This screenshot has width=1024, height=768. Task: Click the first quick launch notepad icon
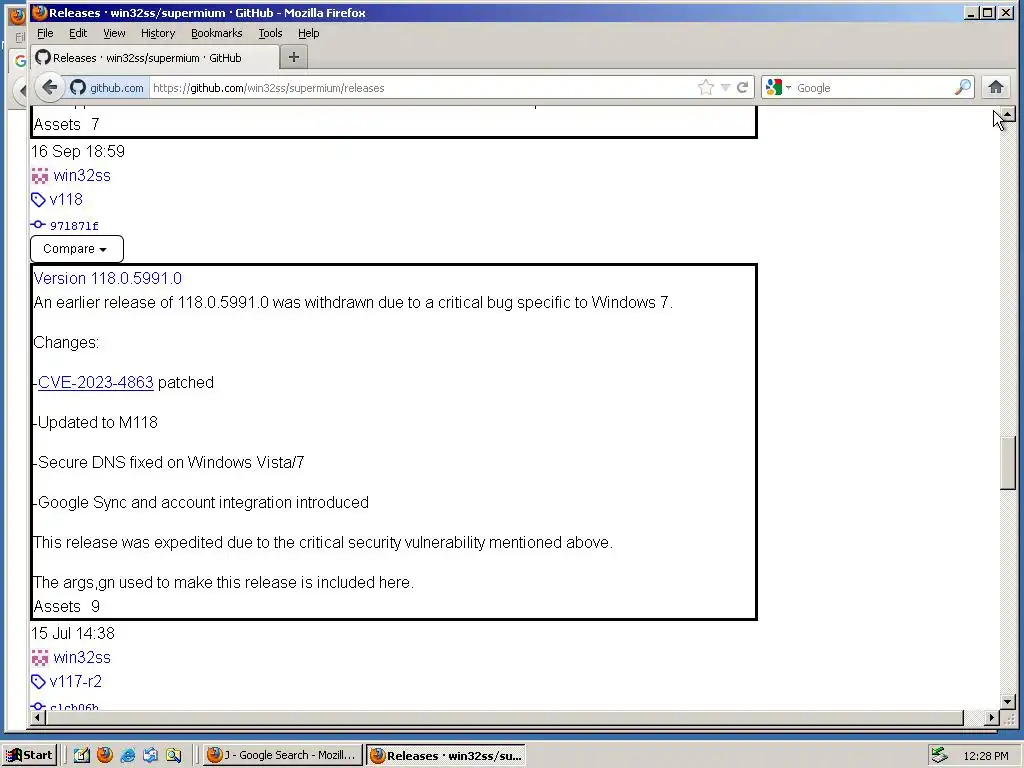[82, 755]
